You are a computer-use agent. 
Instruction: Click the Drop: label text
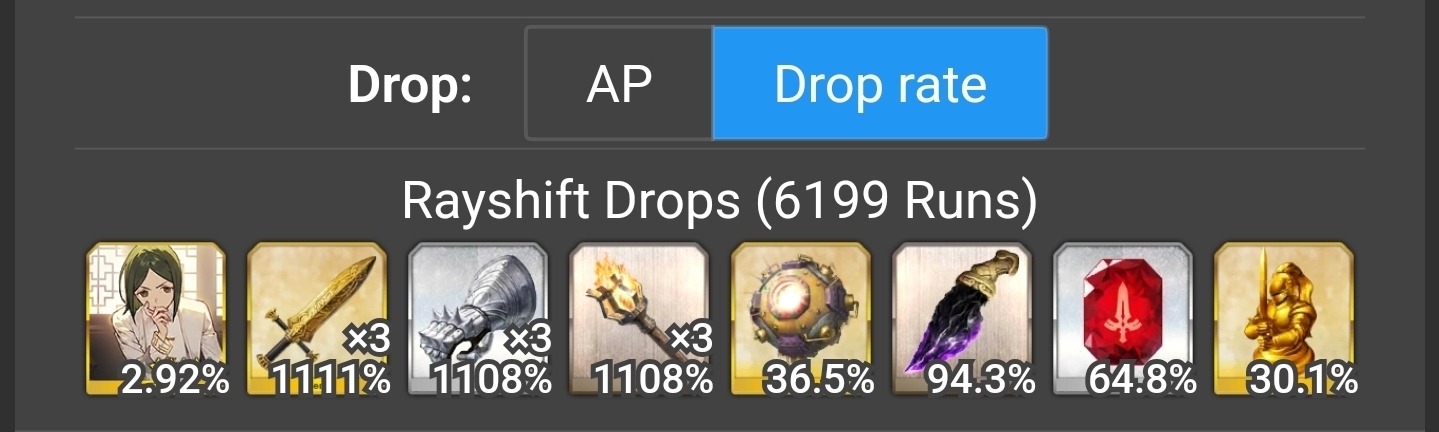click(x=410, y=86)
